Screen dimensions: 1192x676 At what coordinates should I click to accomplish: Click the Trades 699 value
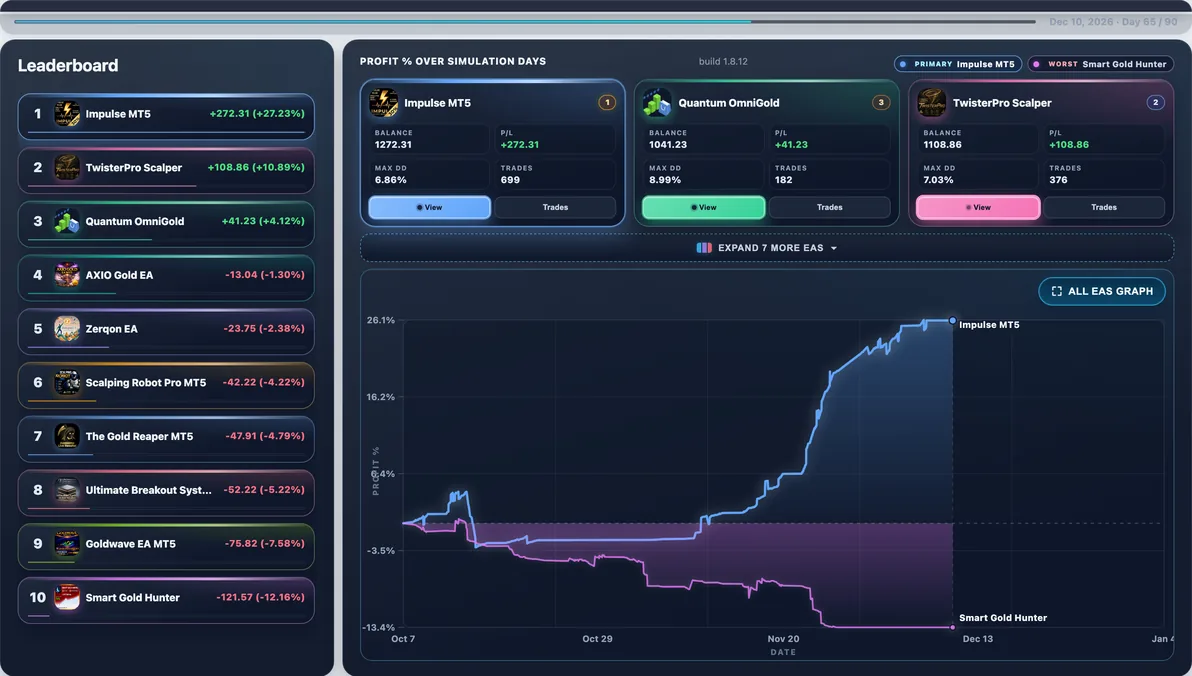[510, 180]
